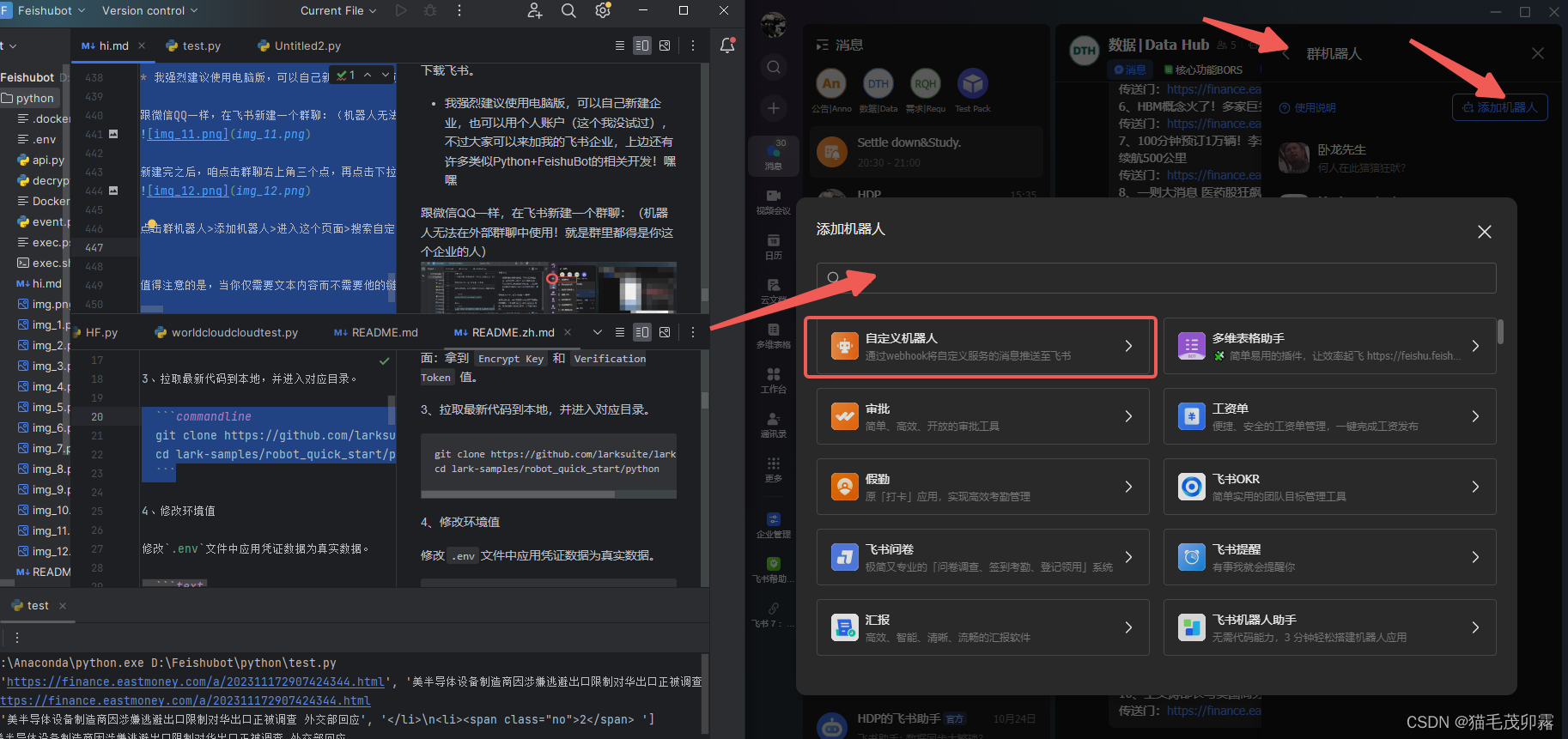
Task: Set README.zh.md to editor-only view
Action: coord(620,332)
